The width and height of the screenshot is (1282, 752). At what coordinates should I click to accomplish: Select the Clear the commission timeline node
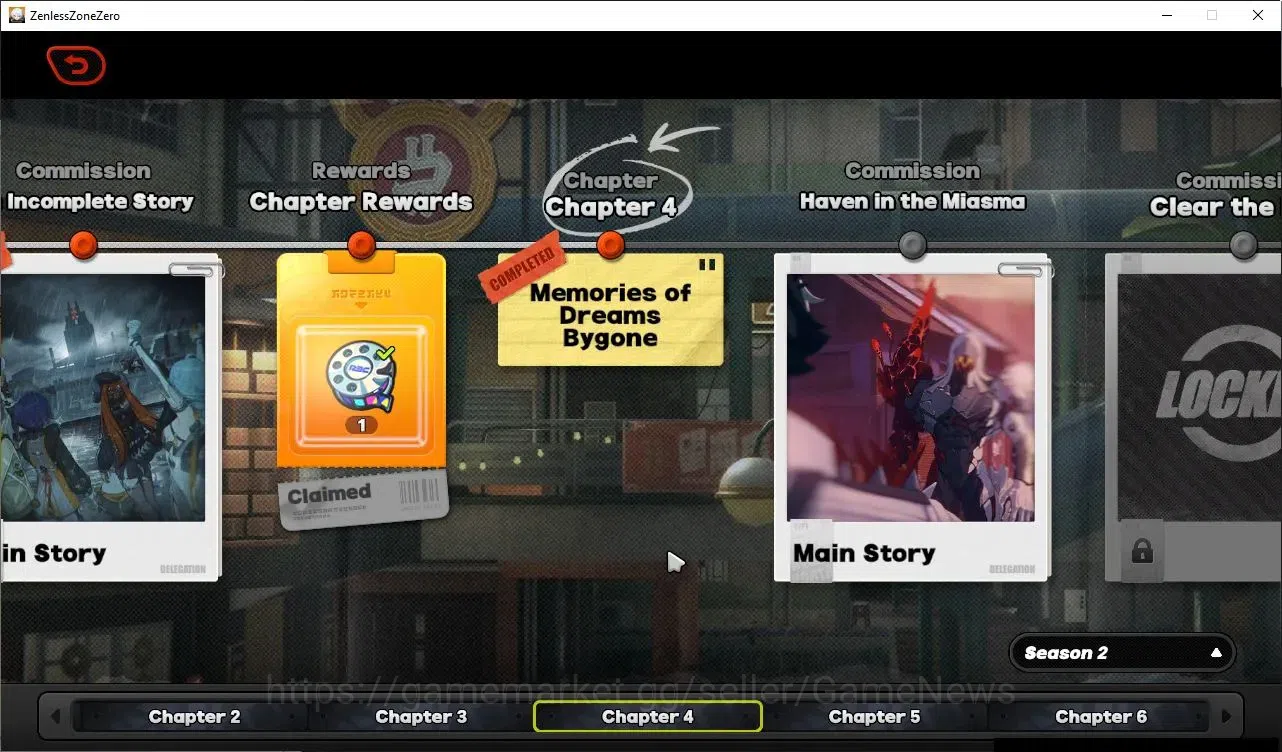[1243, 244]
